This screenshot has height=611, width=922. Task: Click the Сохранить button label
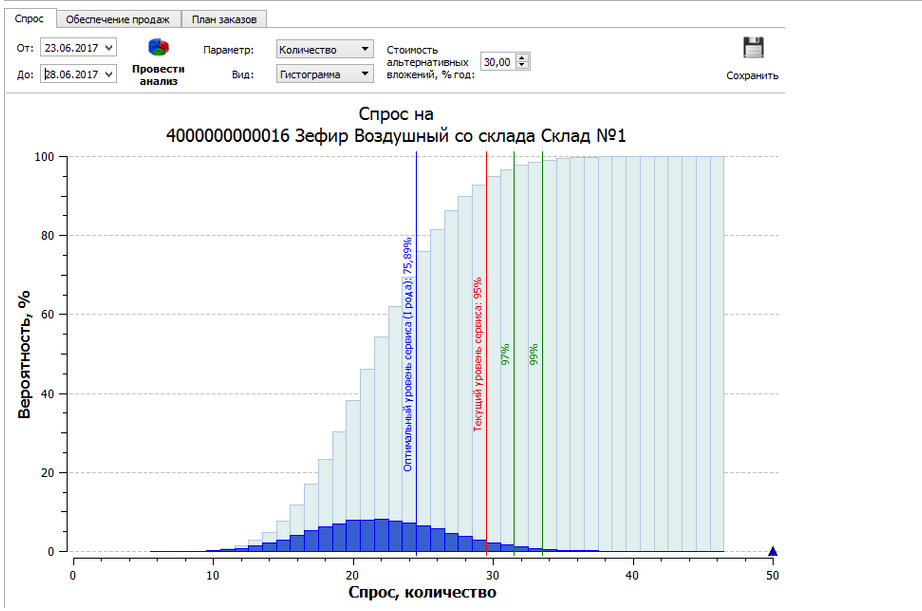pyautogui.click(x=752, y=75)
